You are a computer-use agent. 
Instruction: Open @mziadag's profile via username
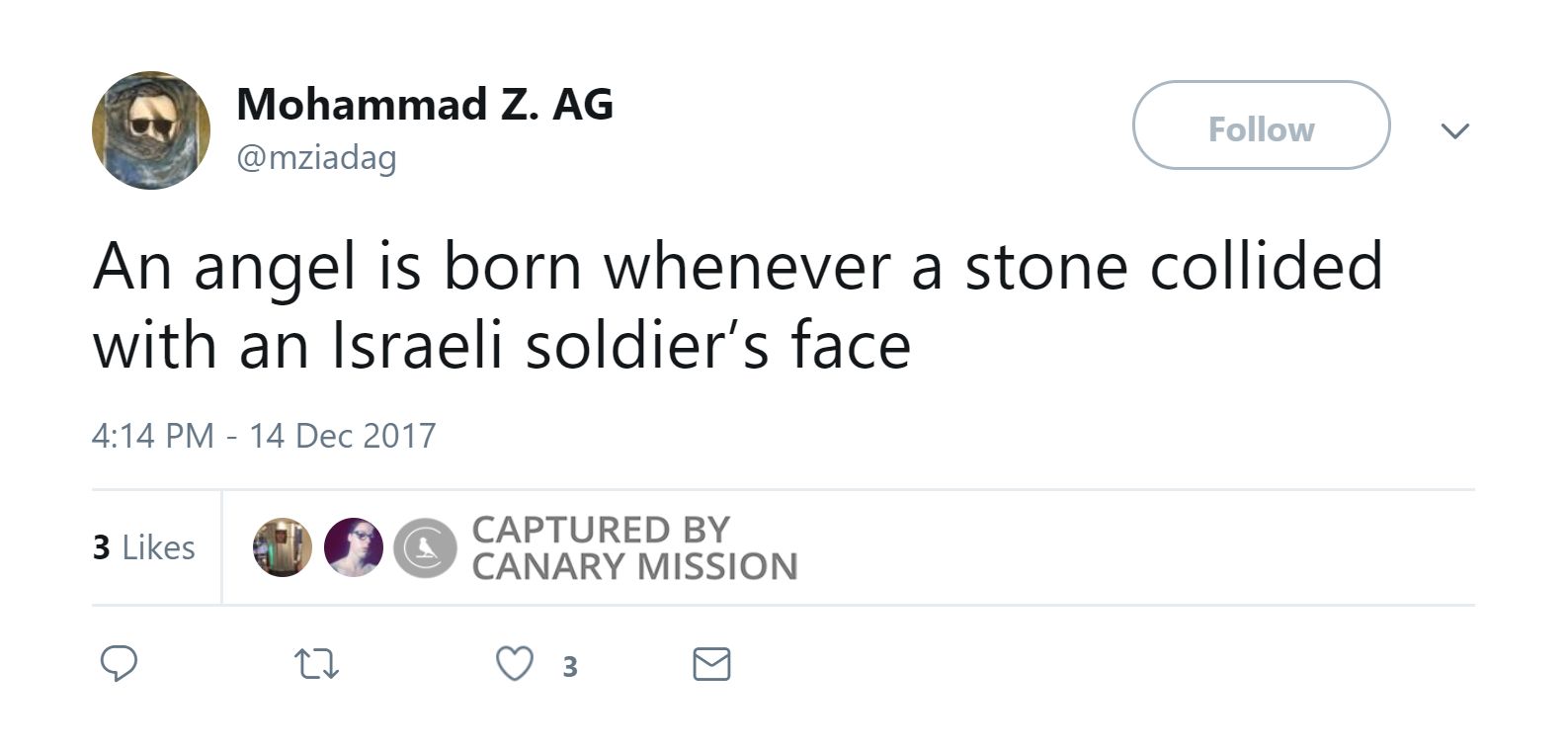point(314,156)
